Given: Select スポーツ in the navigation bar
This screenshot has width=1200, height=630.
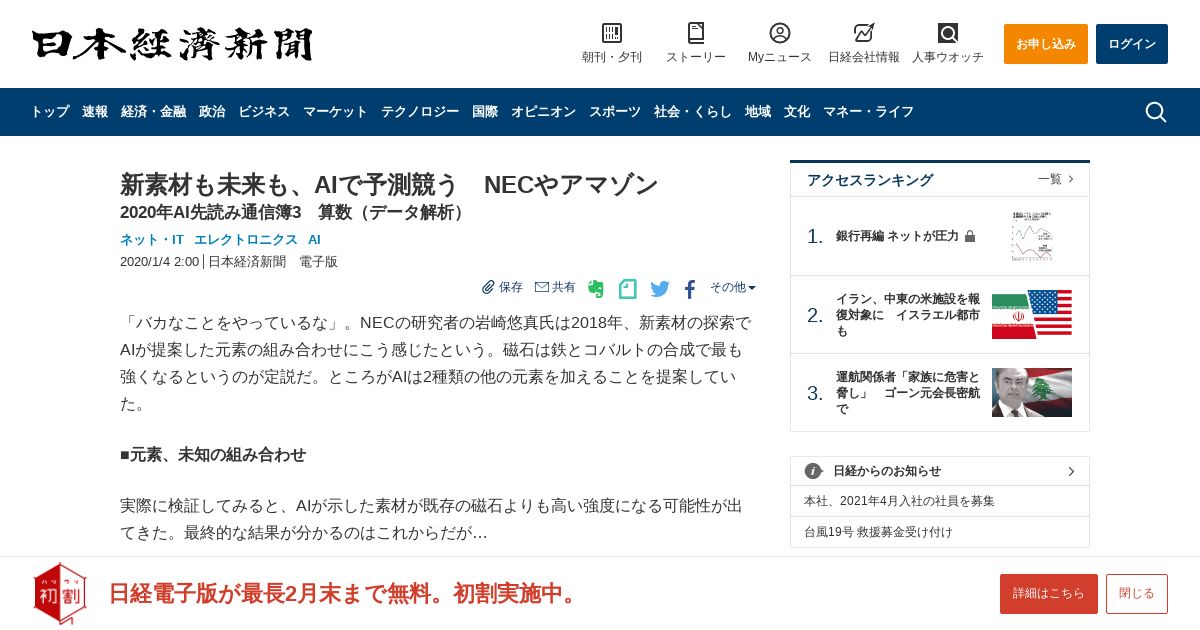Looking at the screenshot, I should click(615, 112).
